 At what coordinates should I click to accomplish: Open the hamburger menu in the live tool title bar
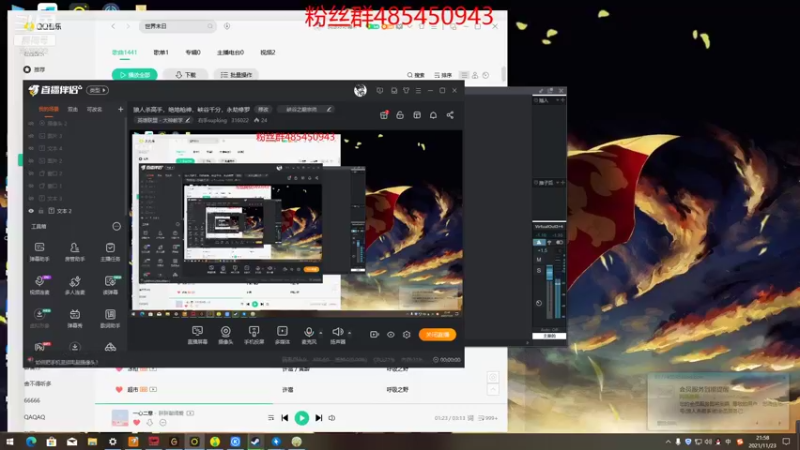click(x=418, y=90)
